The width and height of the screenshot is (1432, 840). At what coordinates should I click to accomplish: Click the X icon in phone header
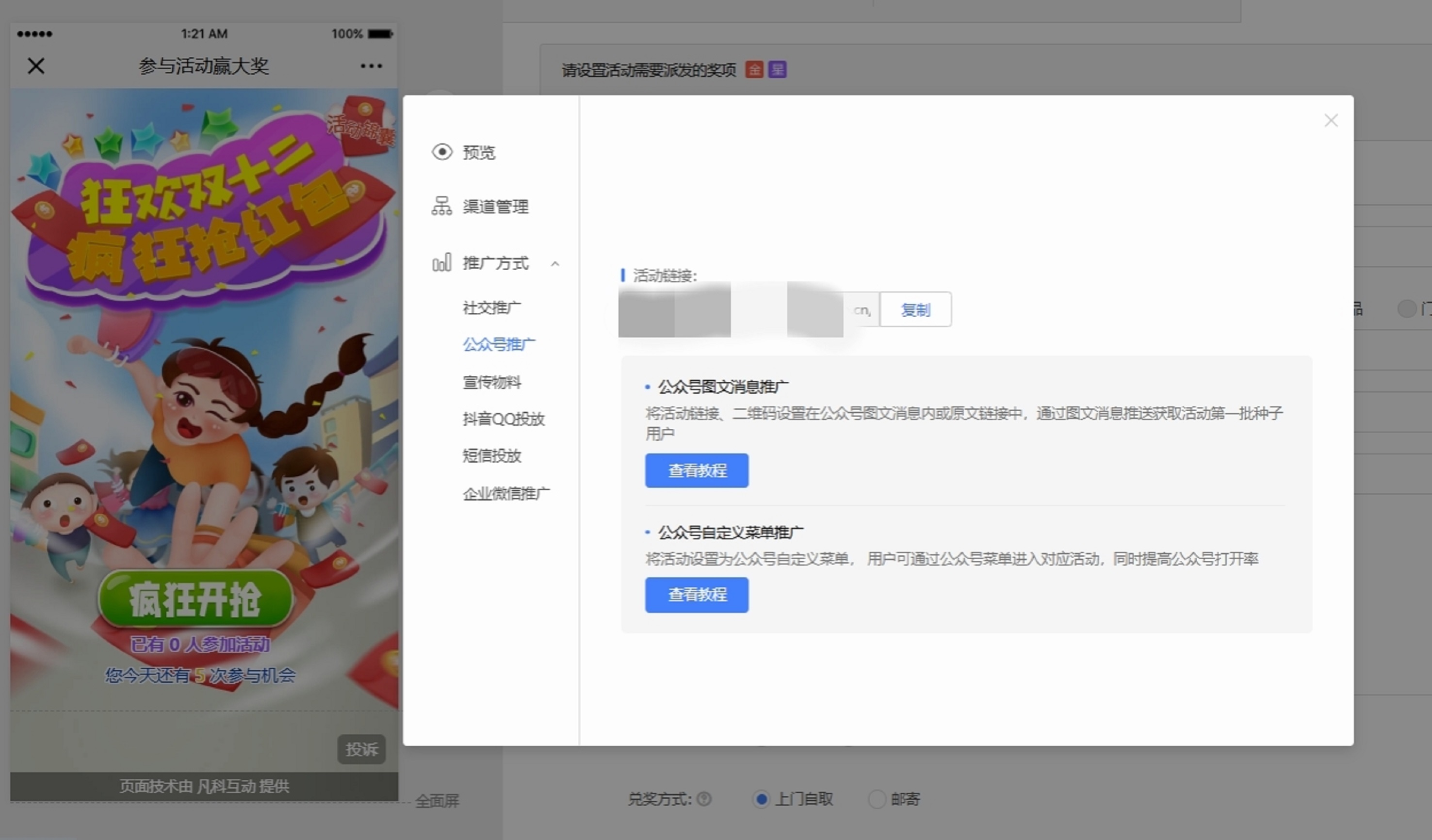[x=36, y=66]
